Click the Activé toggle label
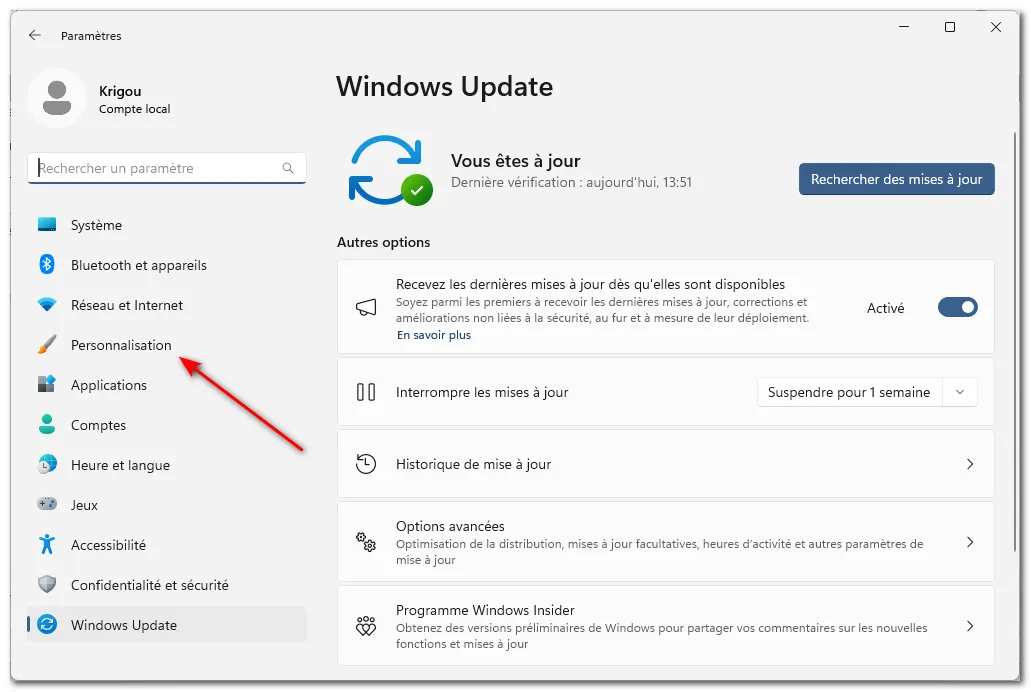Screen dimensions: 1031x692 (886, 308)
